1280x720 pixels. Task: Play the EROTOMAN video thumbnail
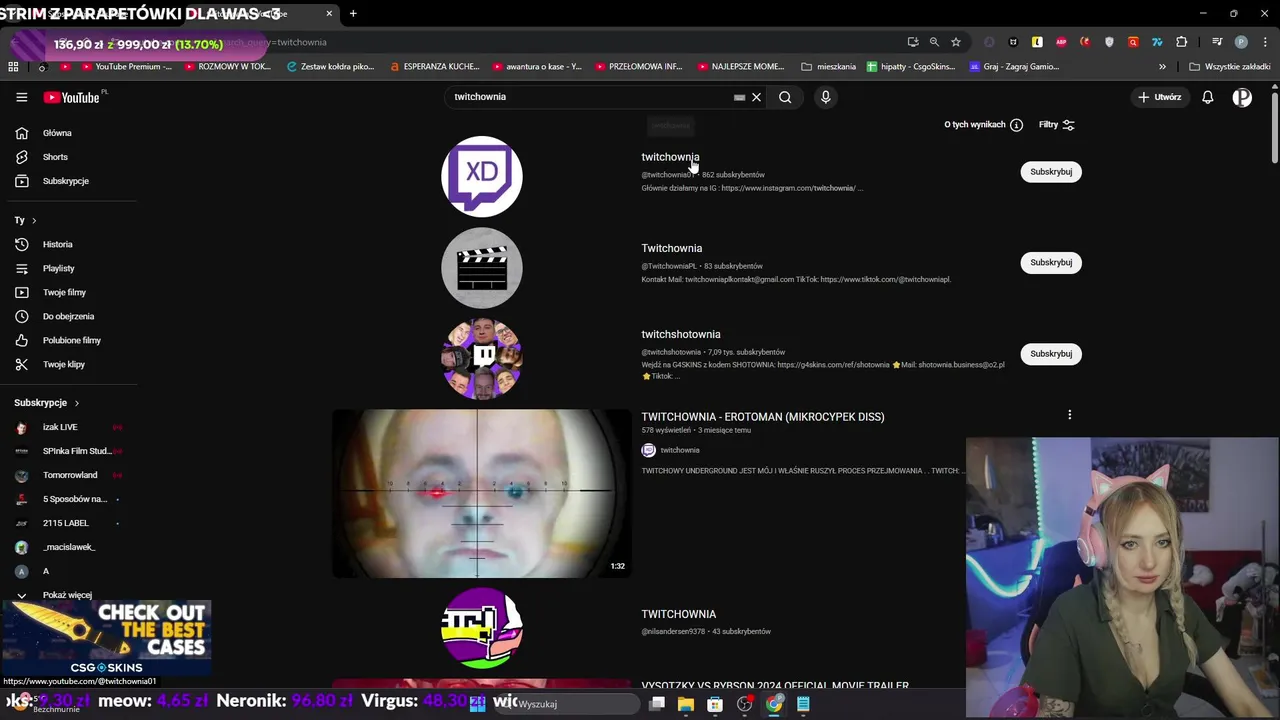481,493
